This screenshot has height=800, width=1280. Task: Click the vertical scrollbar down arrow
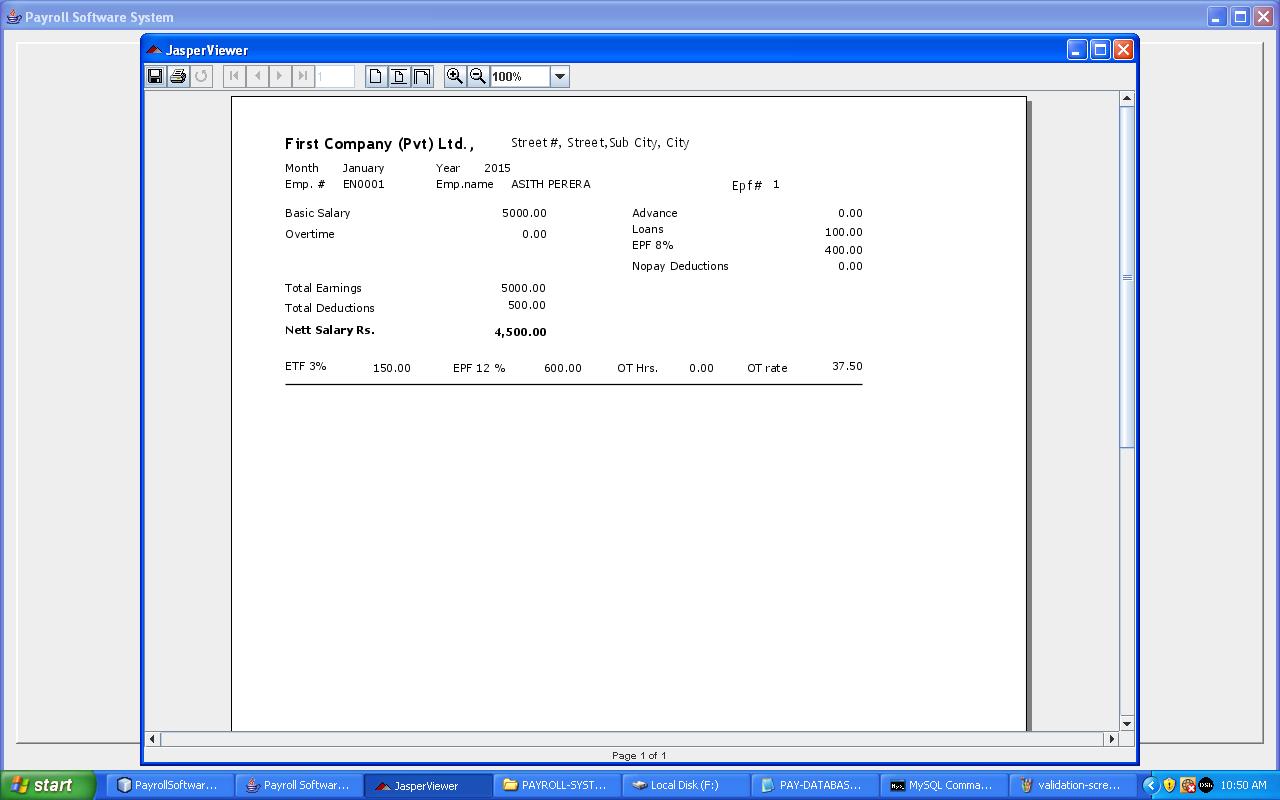1126,723
